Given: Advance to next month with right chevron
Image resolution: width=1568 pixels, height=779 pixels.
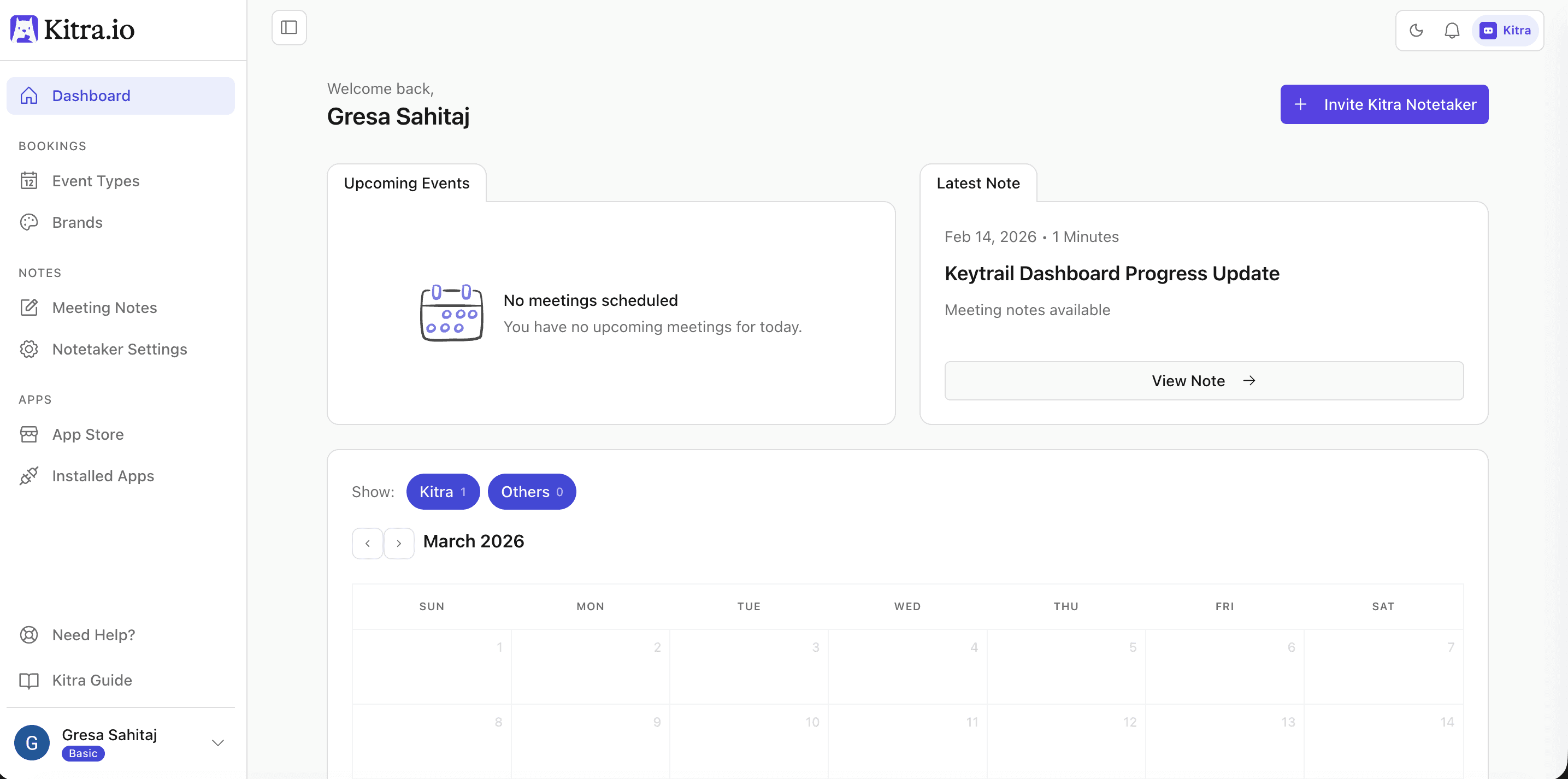Looking at the screenshot, I should 399,543.
